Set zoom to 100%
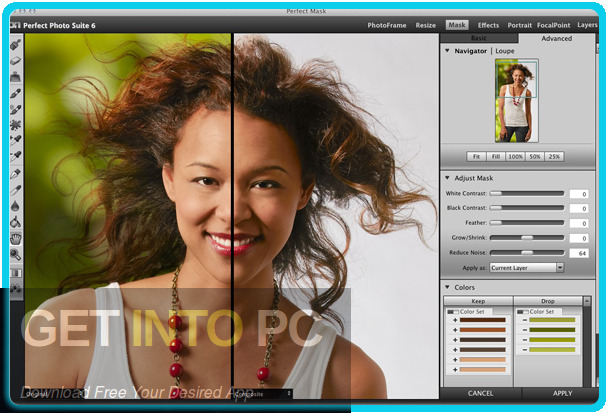Viewport: 610px width, 413px height. pyautogui.click(x=515, y=156)
